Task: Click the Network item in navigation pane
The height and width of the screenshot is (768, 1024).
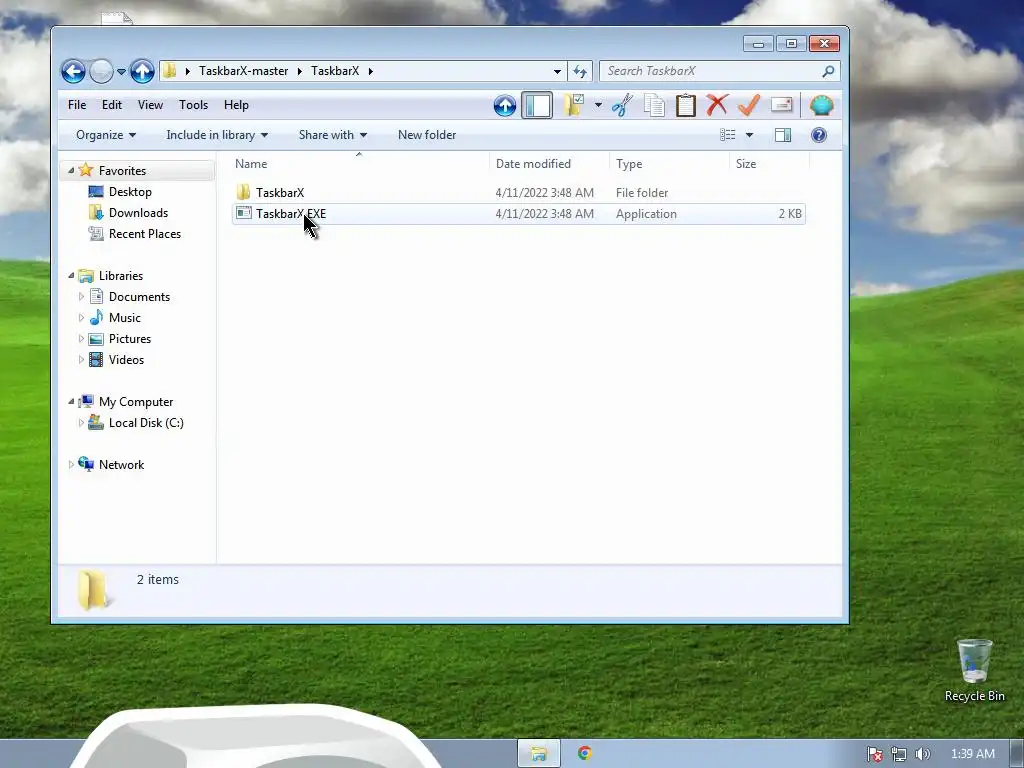Action: 121,465
